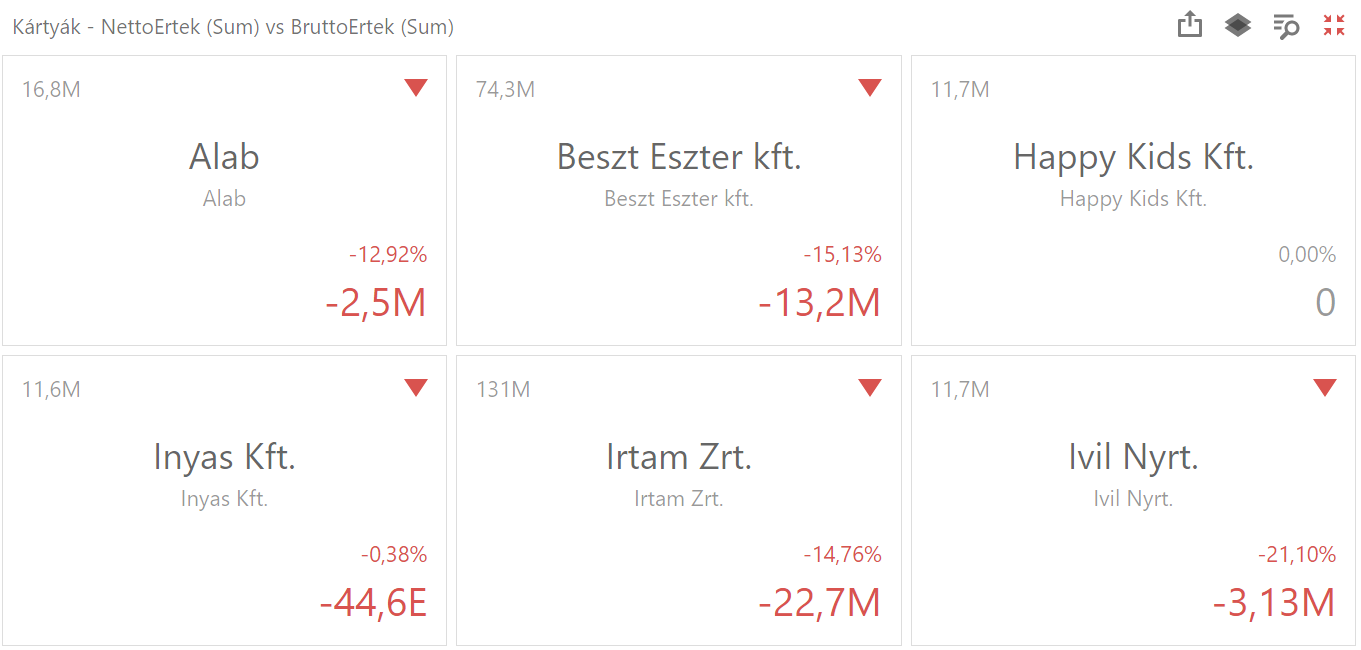Click red triangle on Ivil Nyrt. card
The image size is (1361, 650).
[x=1325, y=388]
